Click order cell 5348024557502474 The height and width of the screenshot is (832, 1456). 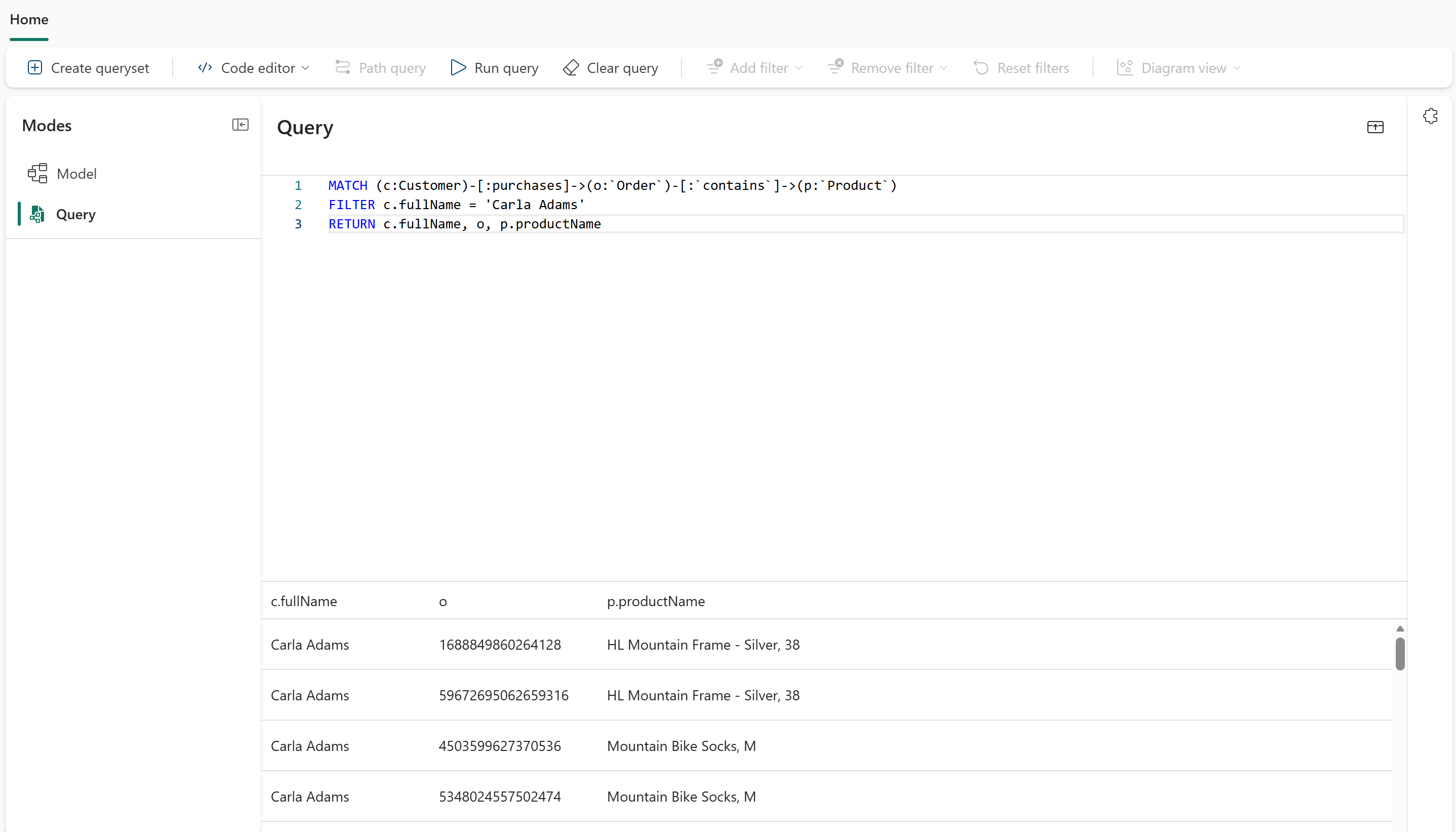500,797
